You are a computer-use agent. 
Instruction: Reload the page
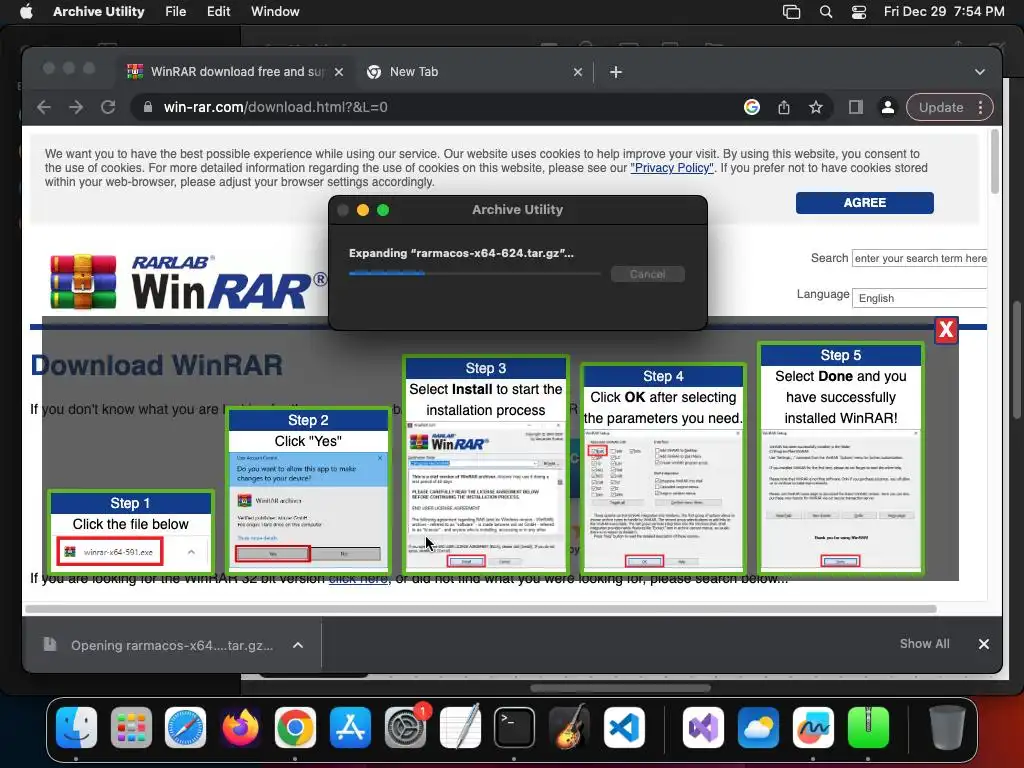[108, 107]
